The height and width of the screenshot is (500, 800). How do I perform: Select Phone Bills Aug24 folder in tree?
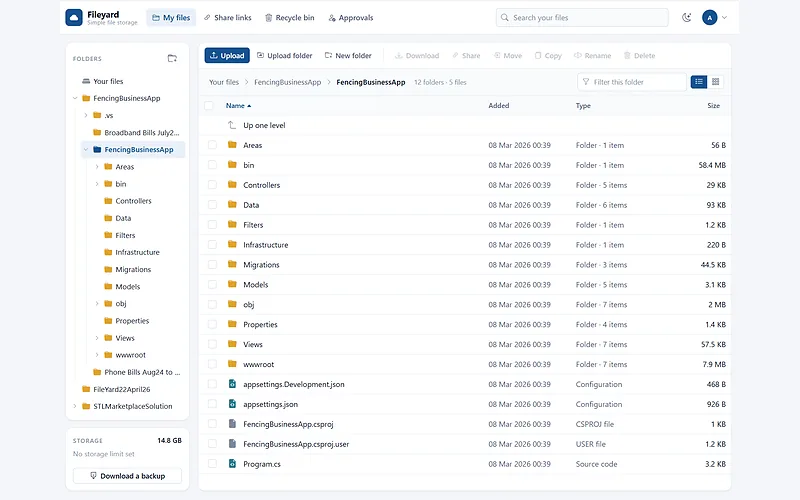pyautogui.click(x=136, y=372)
